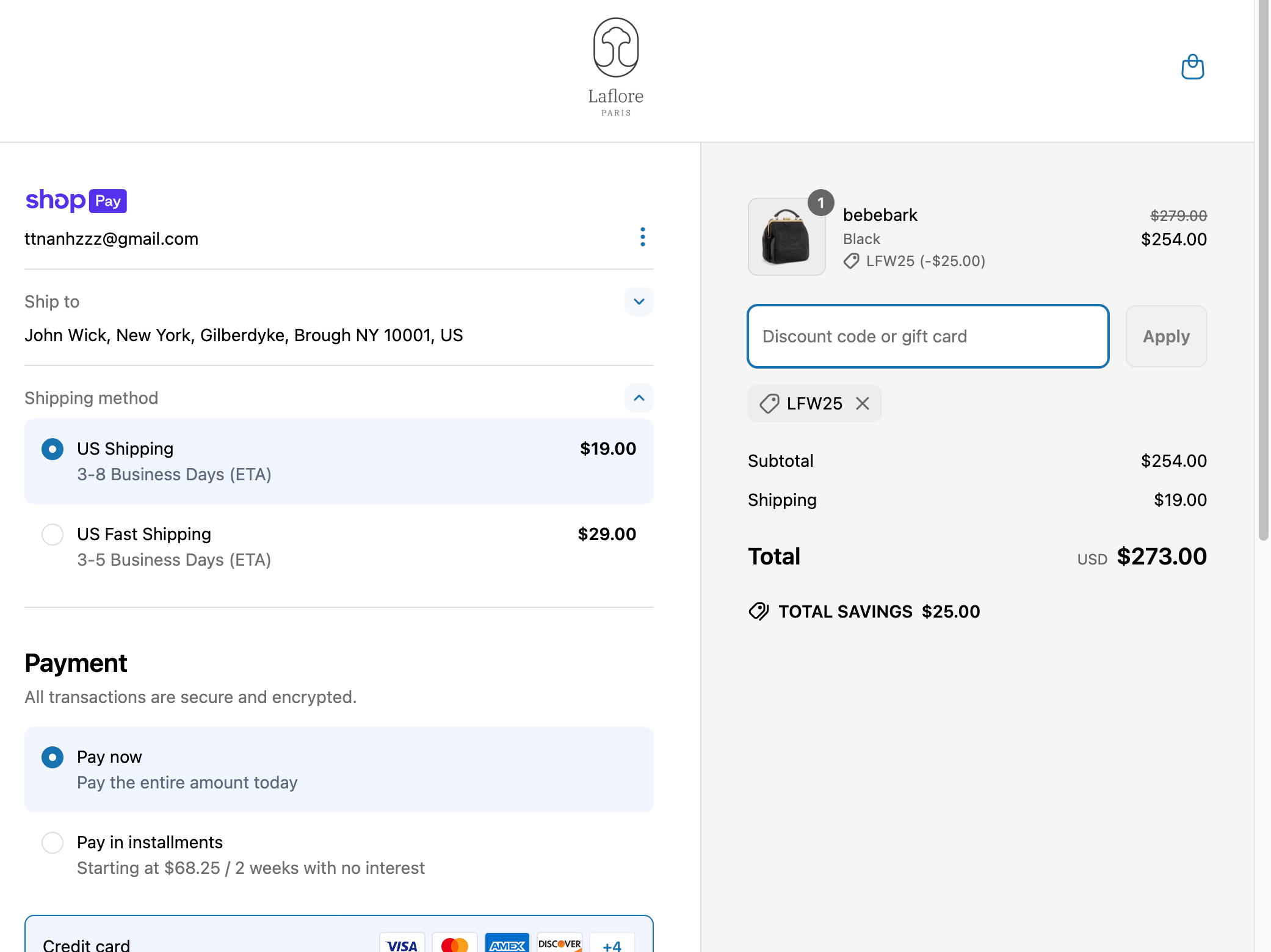Click the Visa card icon
The height and width of the screenshot is (952, 1271).
tap(402, 944)
